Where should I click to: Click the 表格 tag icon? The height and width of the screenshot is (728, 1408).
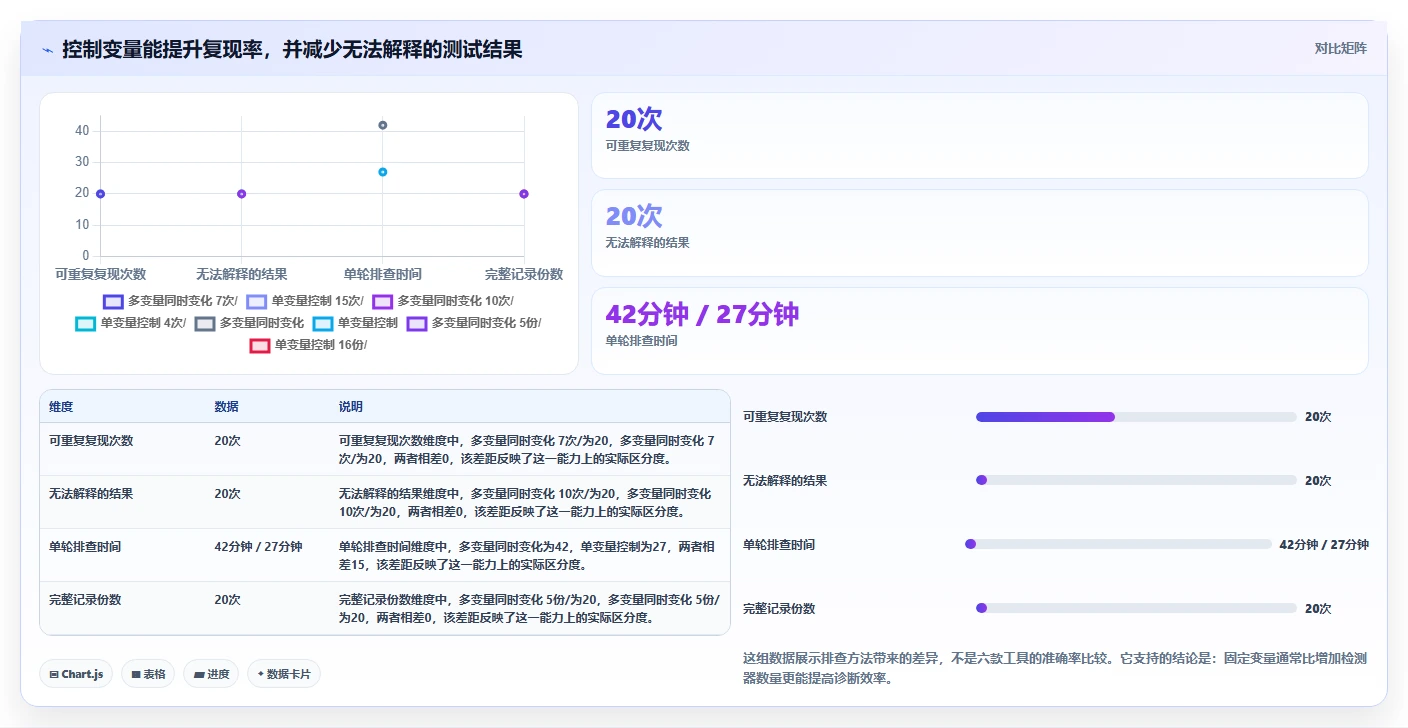pos(136,674)
